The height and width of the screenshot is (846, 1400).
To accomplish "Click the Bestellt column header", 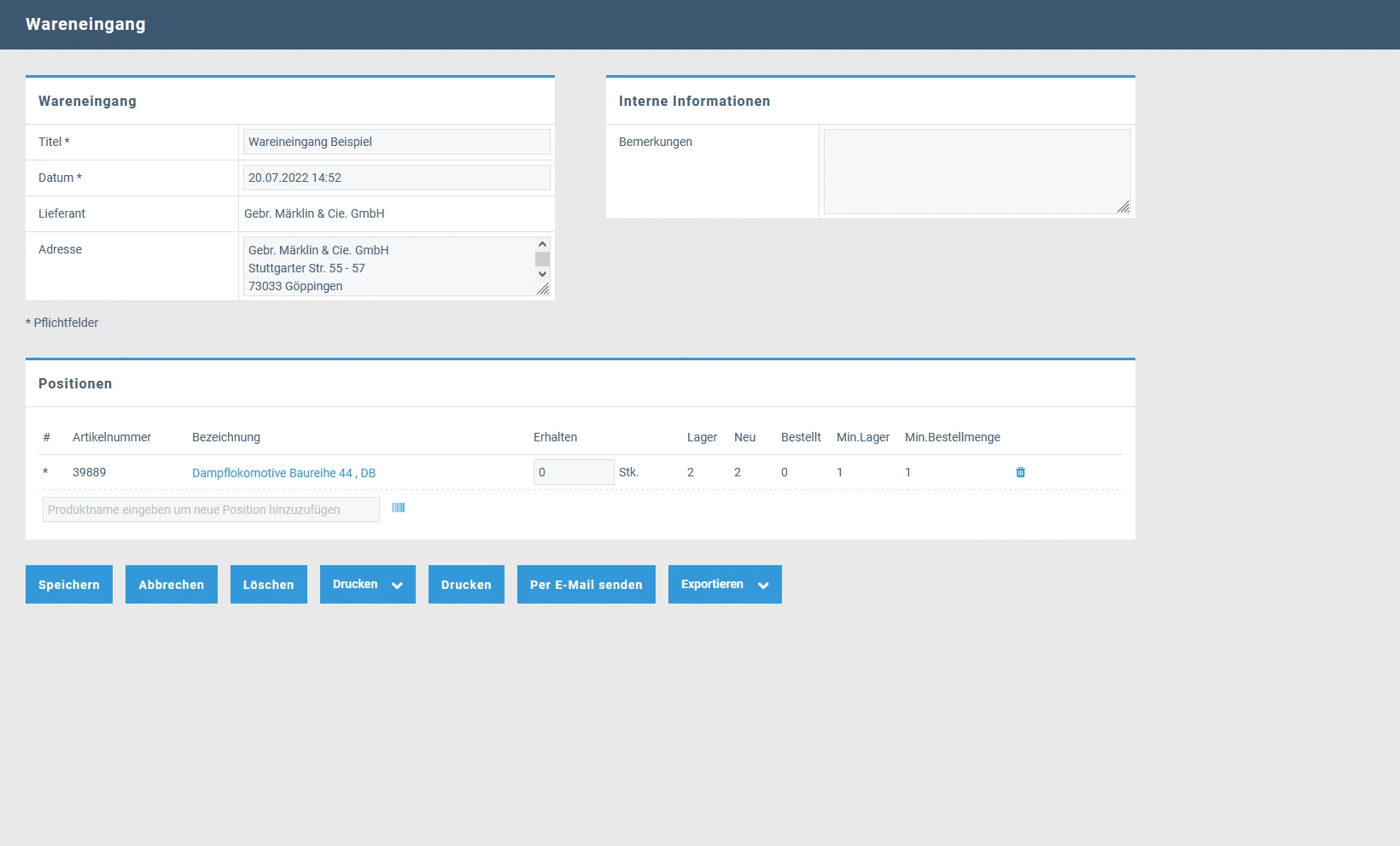I will tap(801, 437).
